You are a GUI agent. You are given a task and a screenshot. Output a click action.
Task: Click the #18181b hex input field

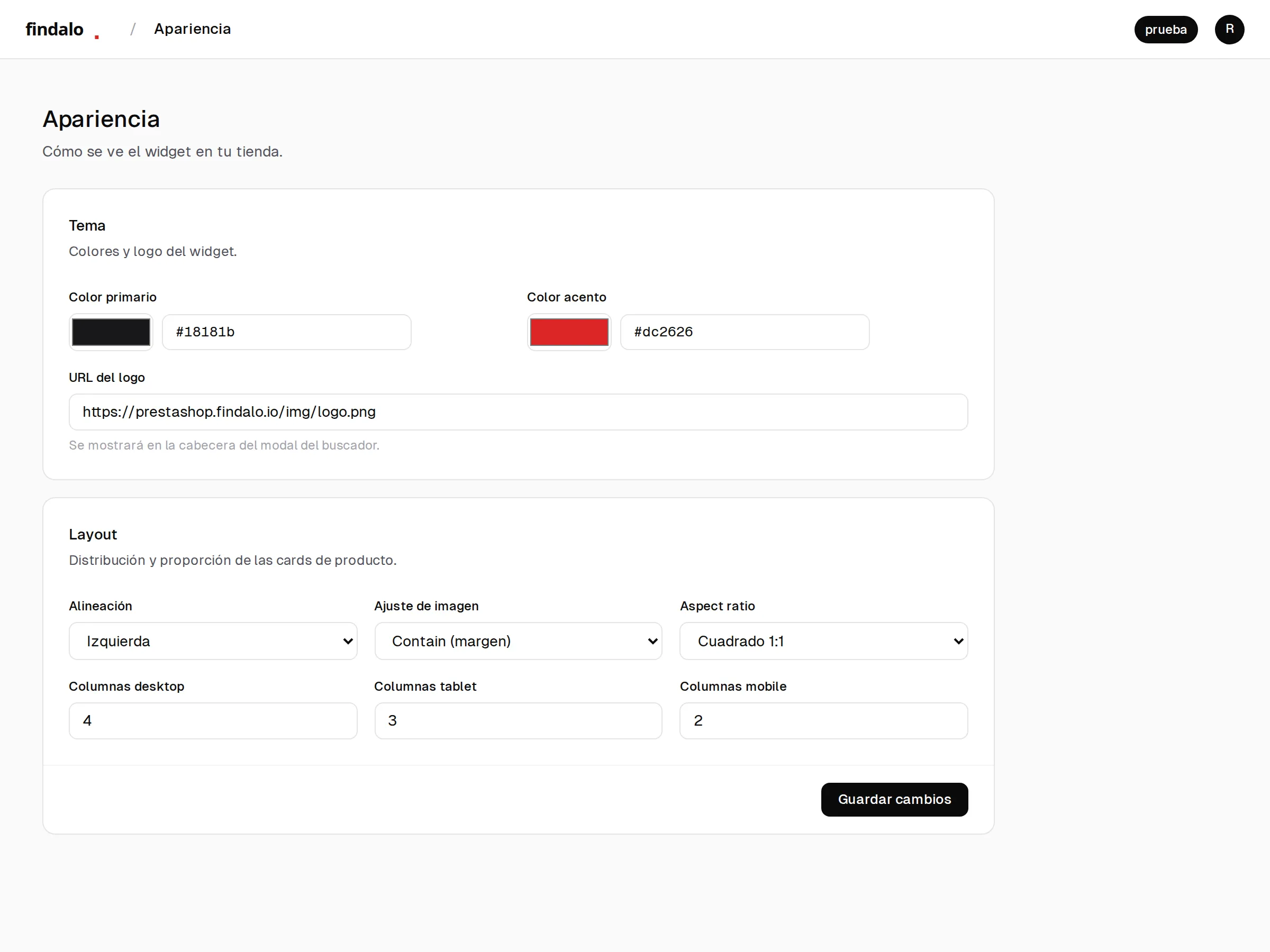point(286,332)
